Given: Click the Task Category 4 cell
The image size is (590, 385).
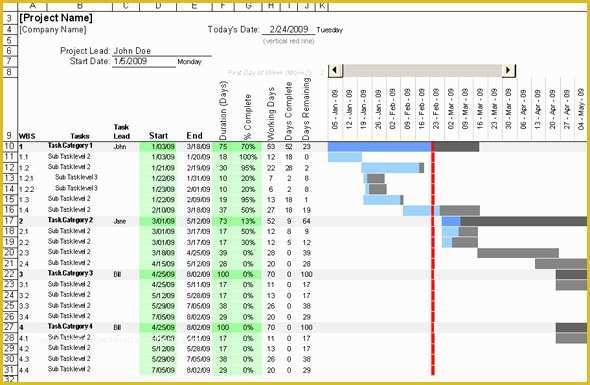Looking at the screenshot, I should click(70, 327).
